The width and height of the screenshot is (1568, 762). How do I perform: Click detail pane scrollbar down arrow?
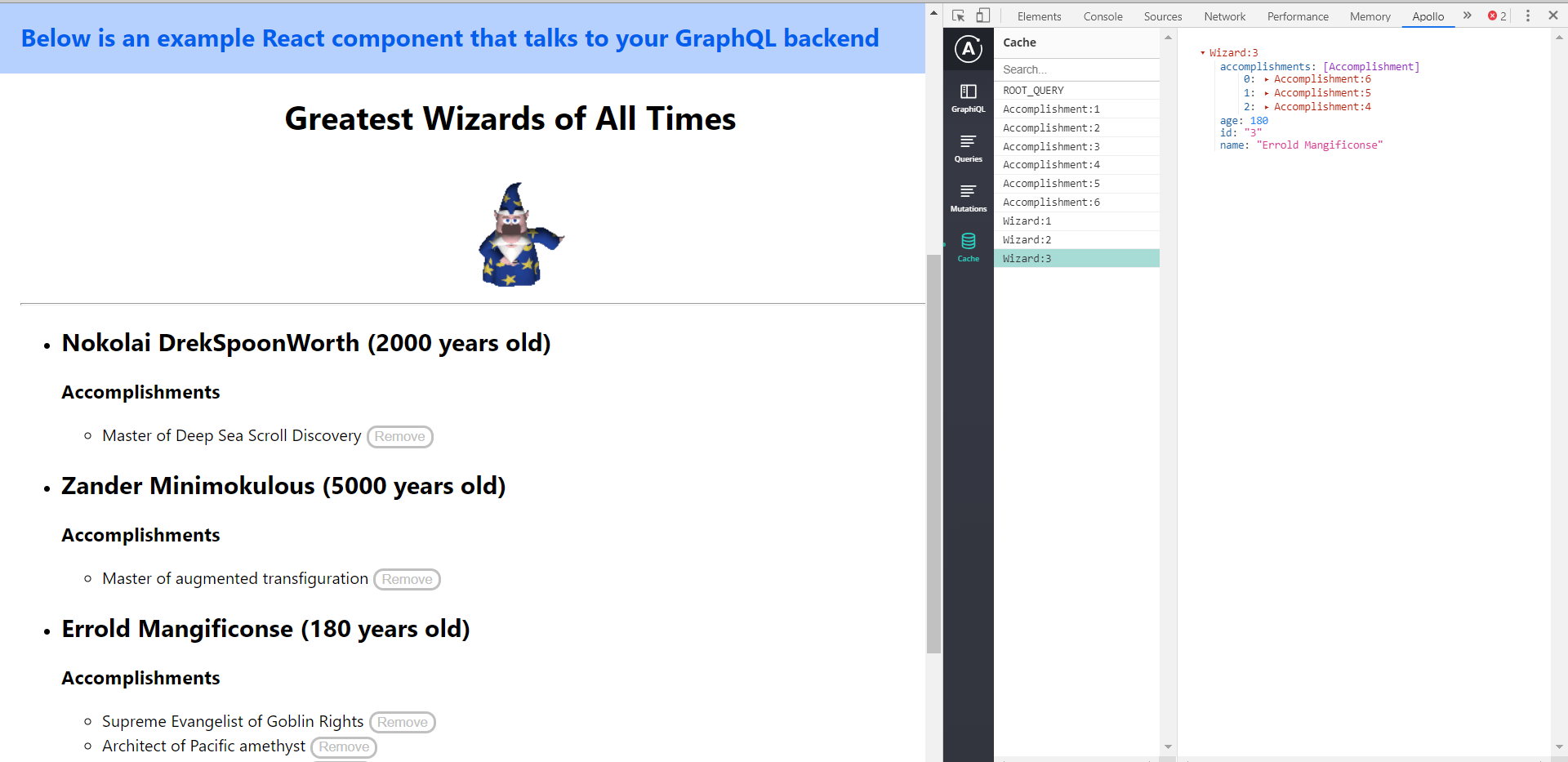(x=1559, y=746)
